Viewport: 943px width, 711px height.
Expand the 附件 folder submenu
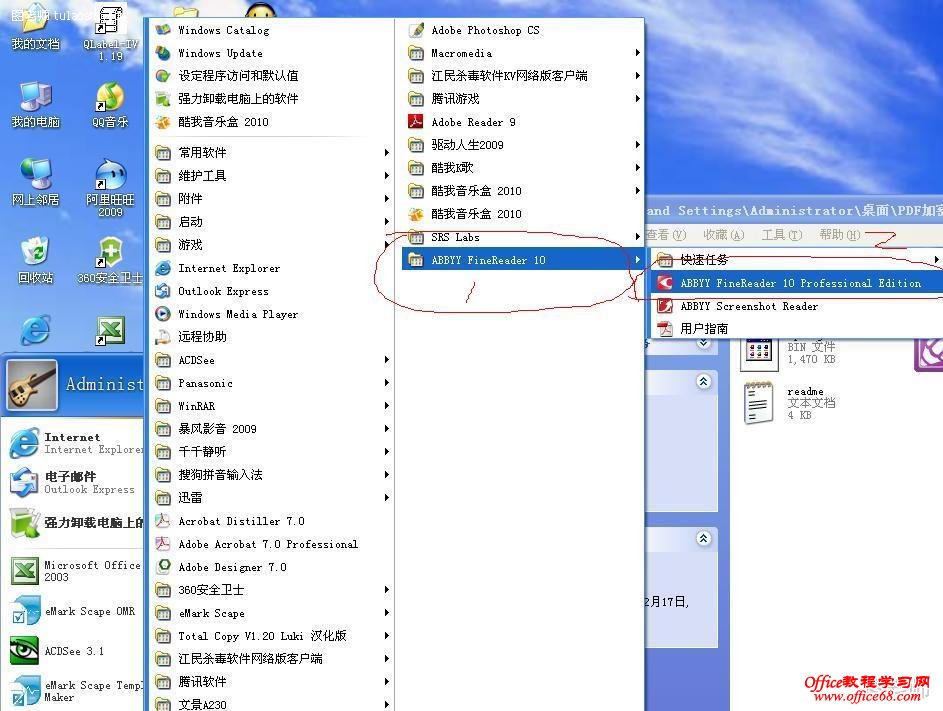pos(271,199)
